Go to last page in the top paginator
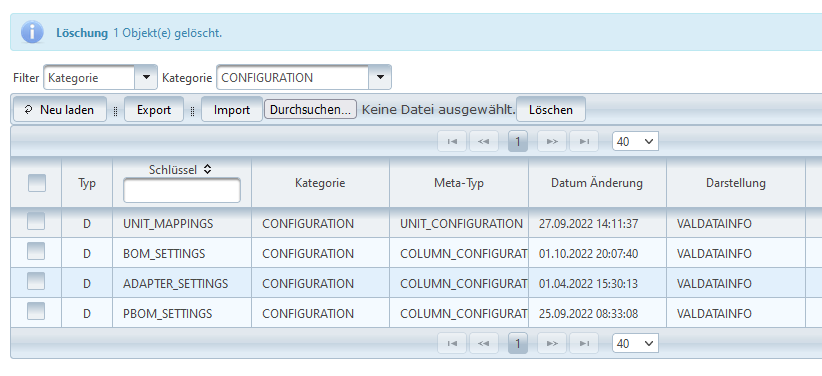Screen dimensions: 822x376 coord(584,142)
